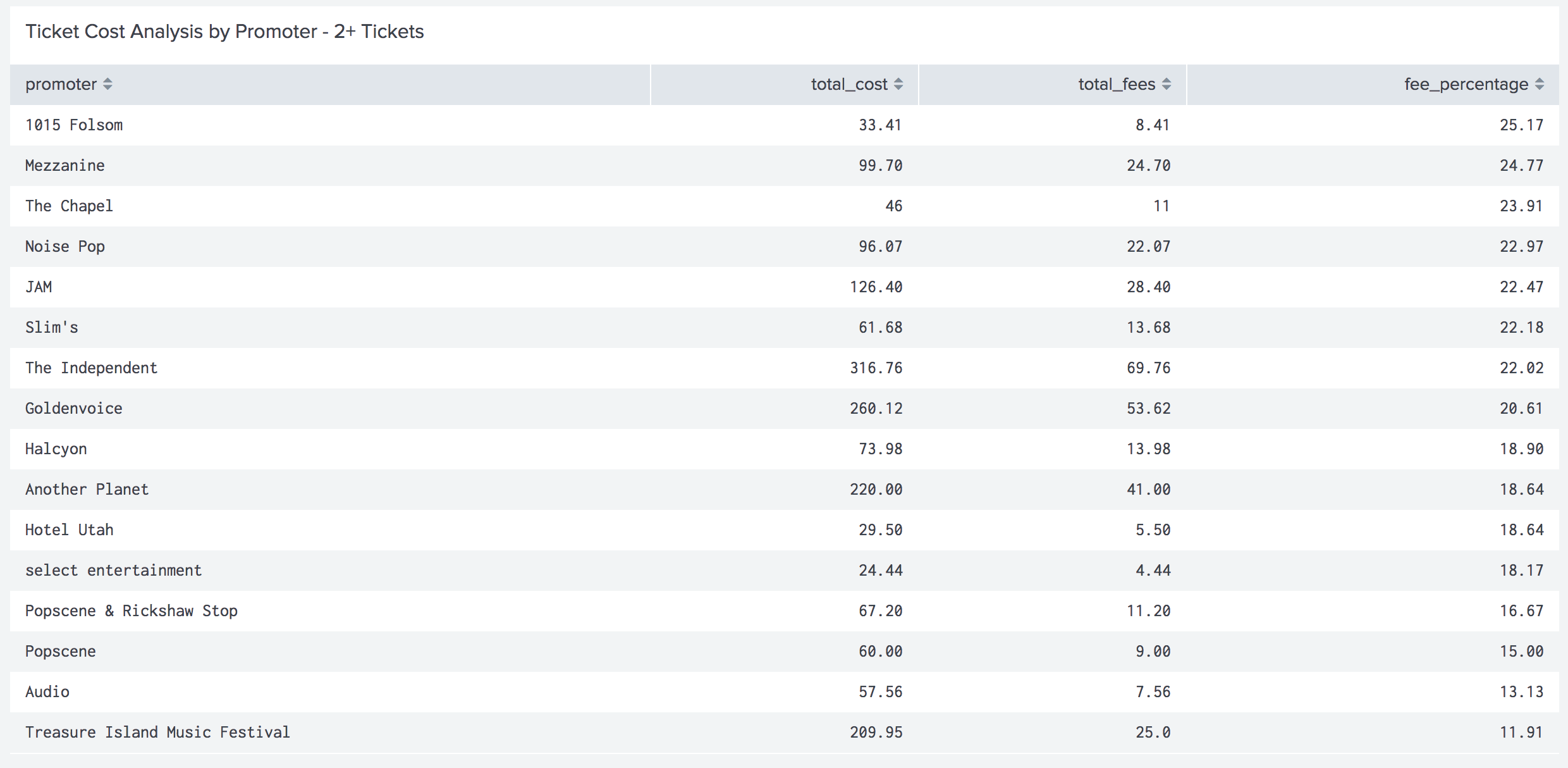Select total fees value 69.76
Screen dimensions: 1568x768
coord(1148,368)
